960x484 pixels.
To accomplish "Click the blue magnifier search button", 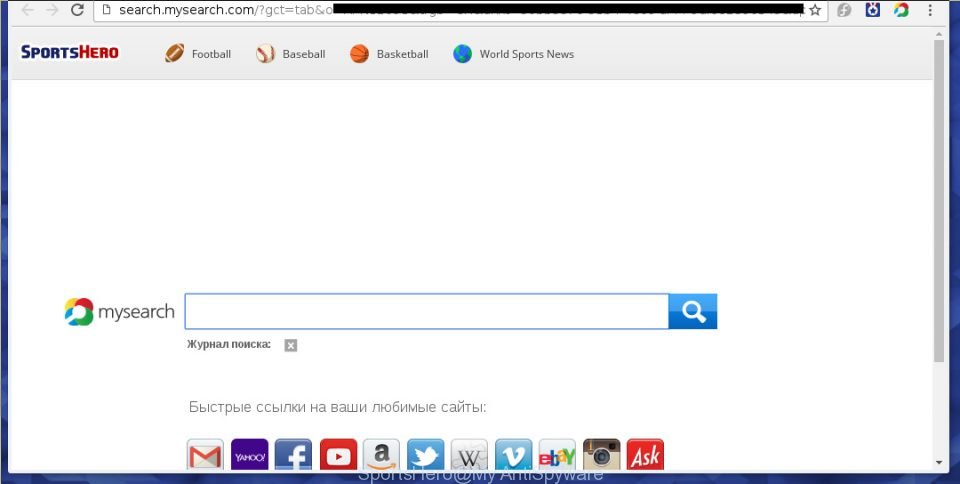I will click(x=692, y=311).
